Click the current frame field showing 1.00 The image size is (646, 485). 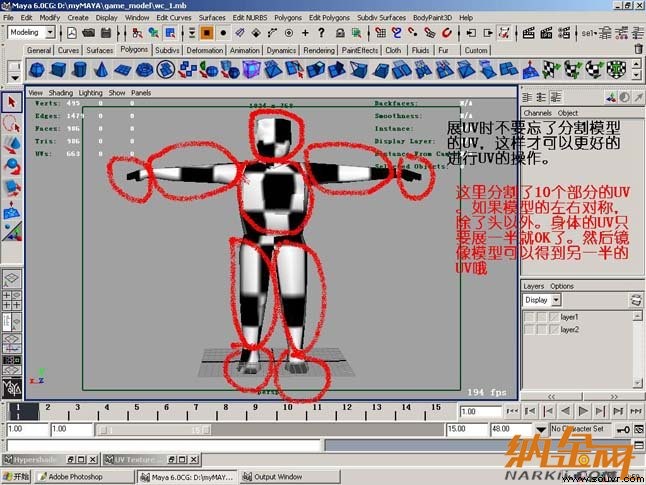coord(480,411)
